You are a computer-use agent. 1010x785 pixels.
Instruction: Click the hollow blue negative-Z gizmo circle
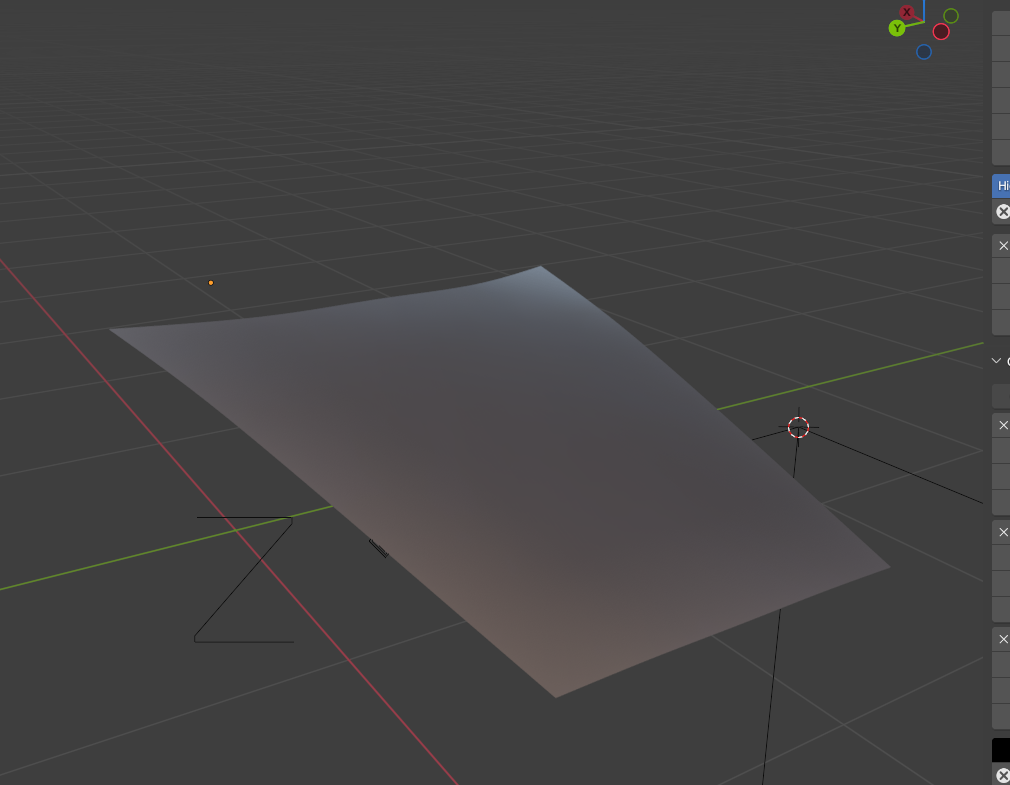[x=924, y=52]
